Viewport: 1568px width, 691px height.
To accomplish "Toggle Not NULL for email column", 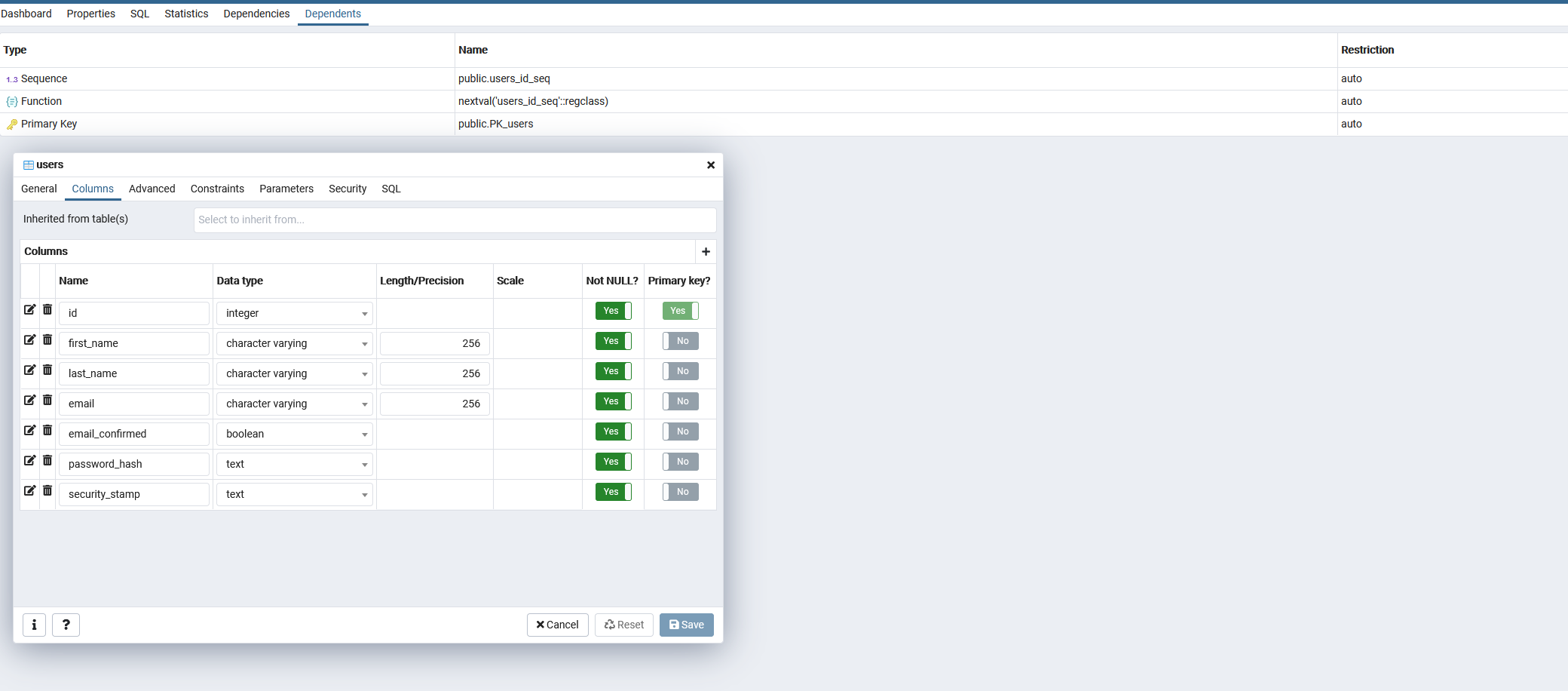I will (x=614, y=401).
